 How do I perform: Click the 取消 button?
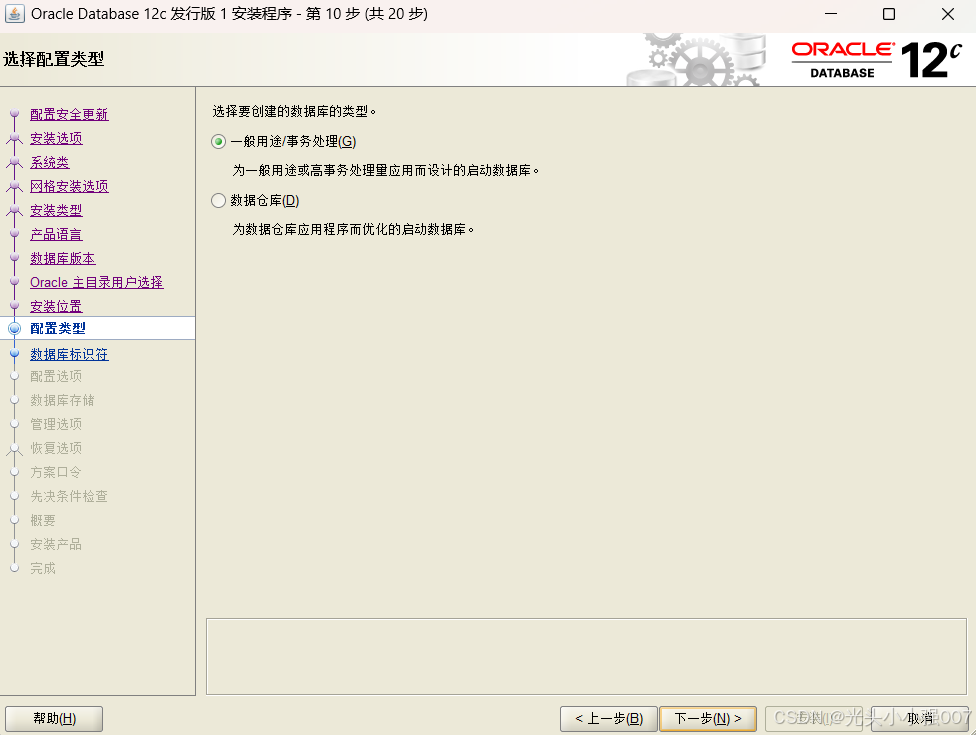(x=918, y=718)
